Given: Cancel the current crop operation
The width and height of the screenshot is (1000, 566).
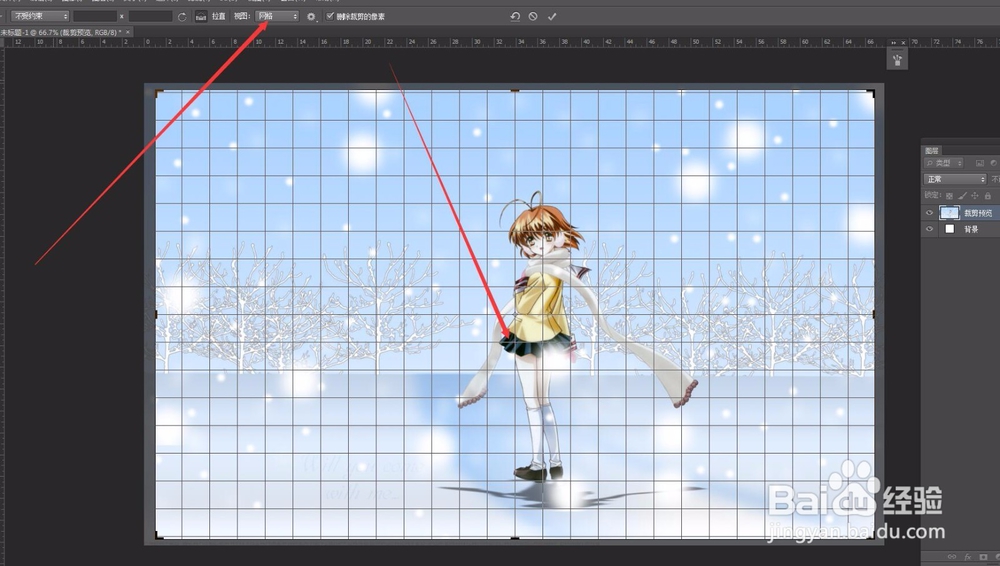Looking at the screenshot, I should click(533, 17).
